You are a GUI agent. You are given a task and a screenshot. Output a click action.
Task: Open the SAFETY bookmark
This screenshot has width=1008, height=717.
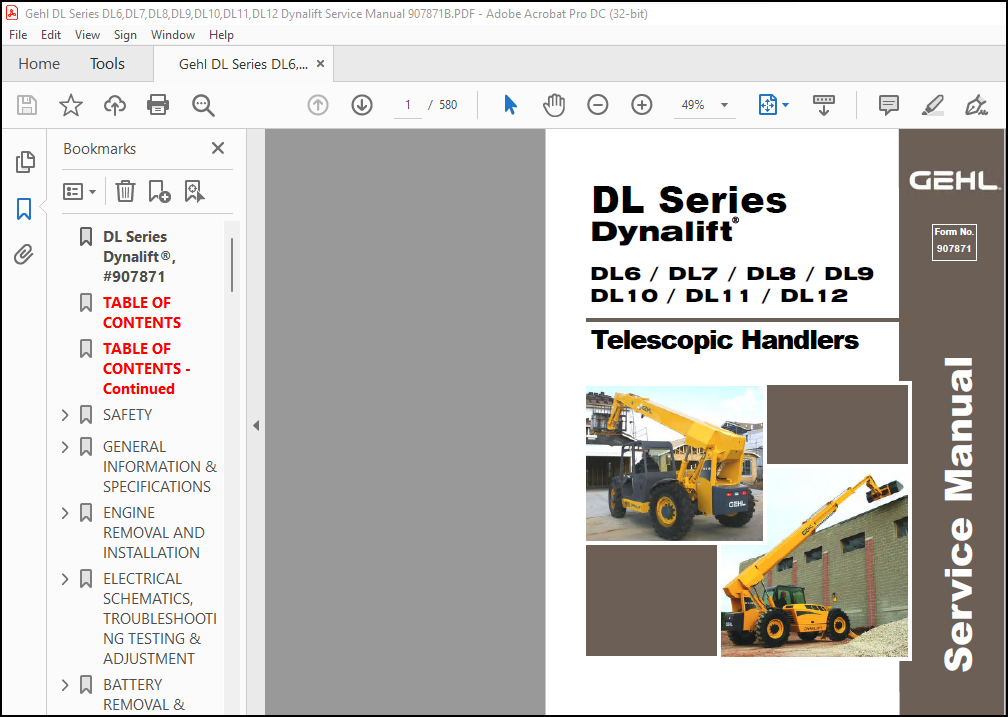pyautogui.click(x=127, y=415)
